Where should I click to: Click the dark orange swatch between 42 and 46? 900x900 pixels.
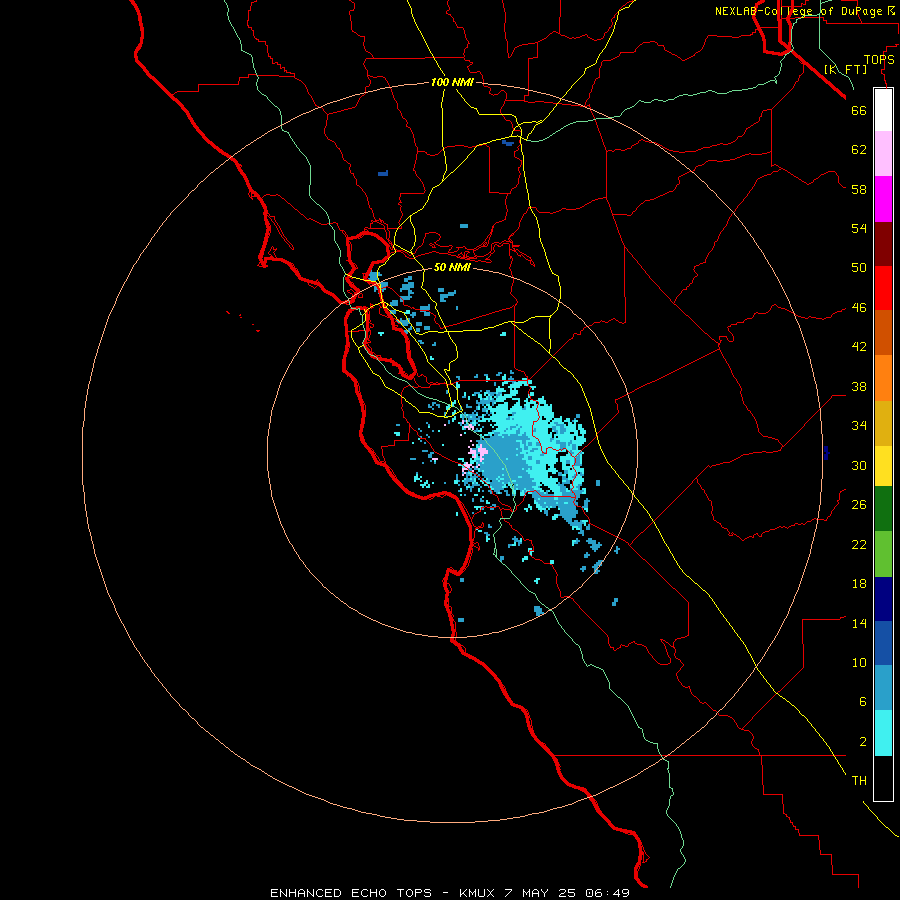point(883,332)
